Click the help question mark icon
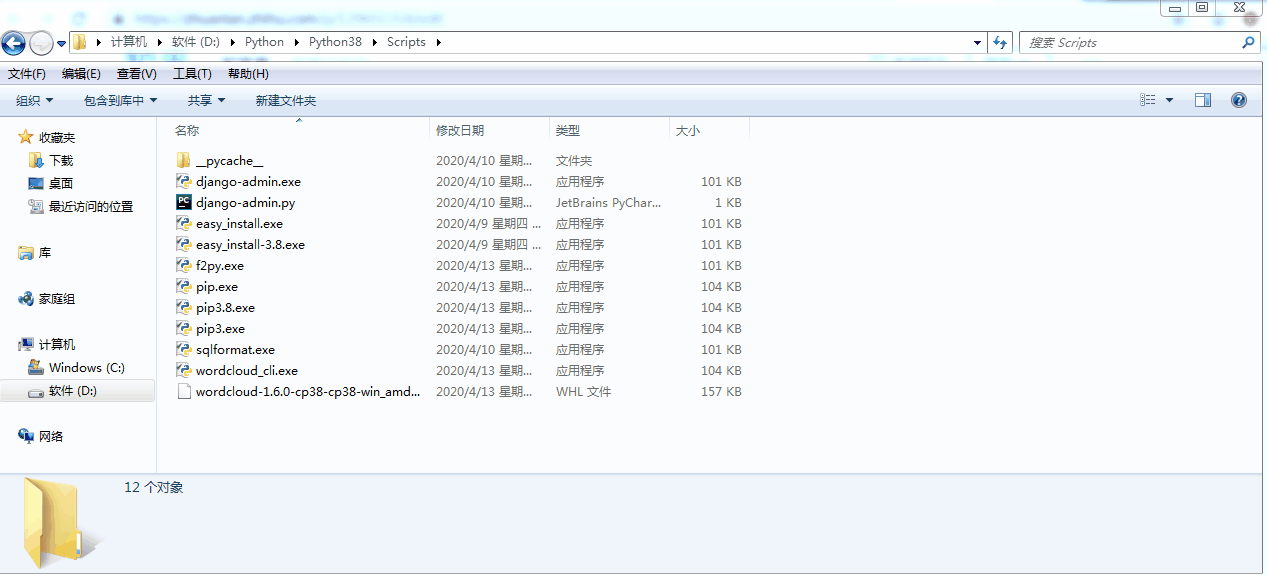The width and height of the screenshot is (1267, 575). point(1239,100)
